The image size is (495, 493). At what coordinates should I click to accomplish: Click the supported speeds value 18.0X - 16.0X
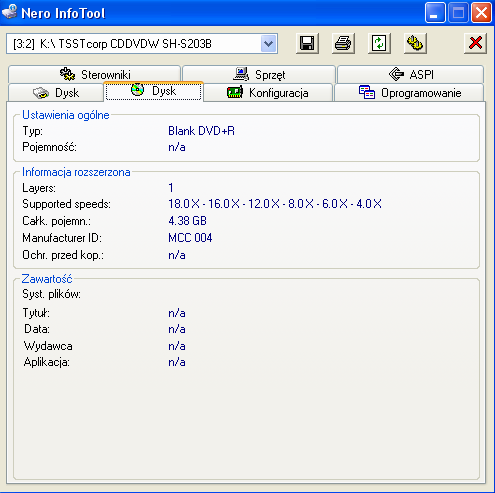coord(275,204)
